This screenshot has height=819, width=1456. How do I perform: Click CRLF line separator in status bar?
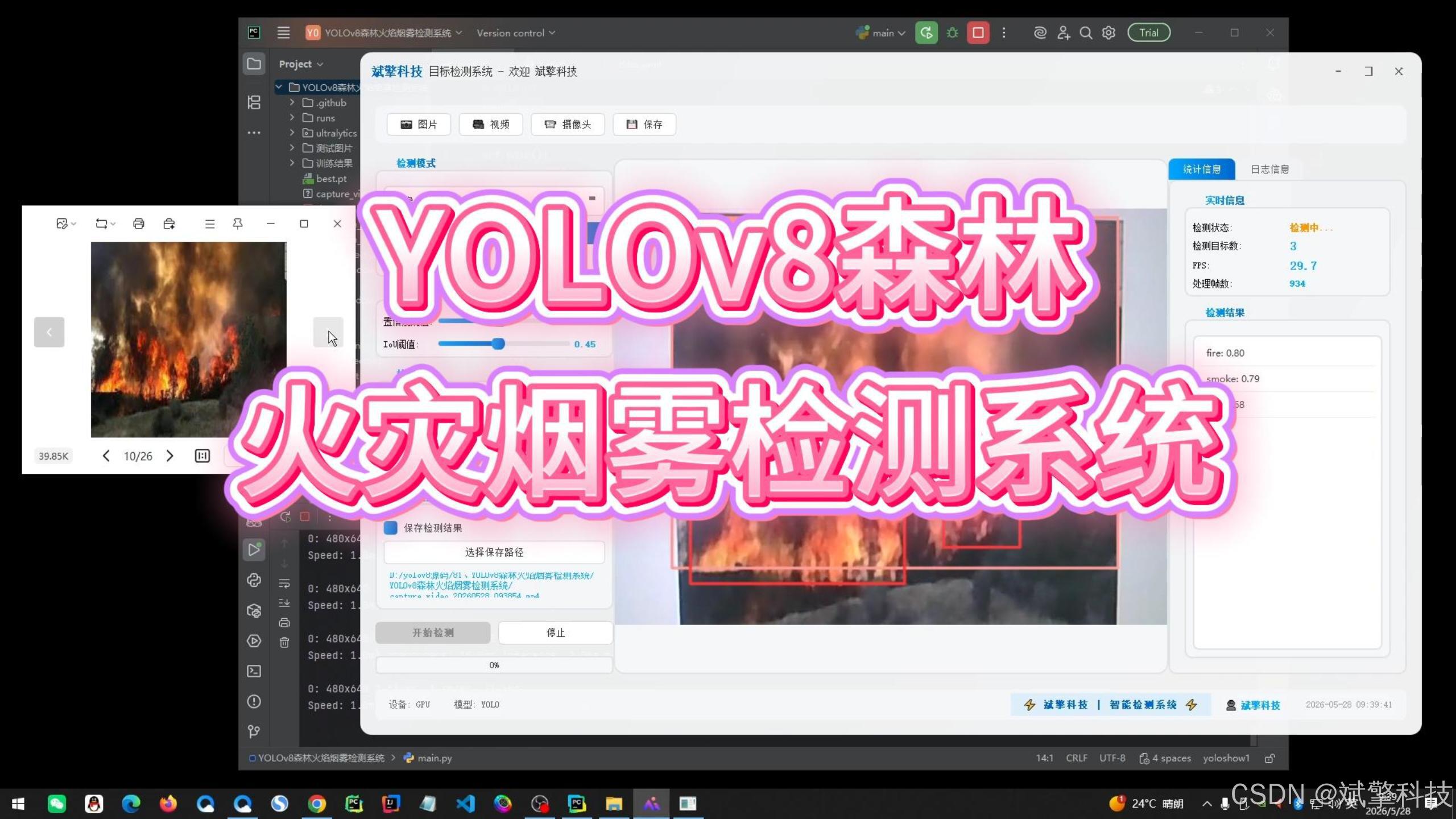pyautogui.click(x=1076, y=758)
